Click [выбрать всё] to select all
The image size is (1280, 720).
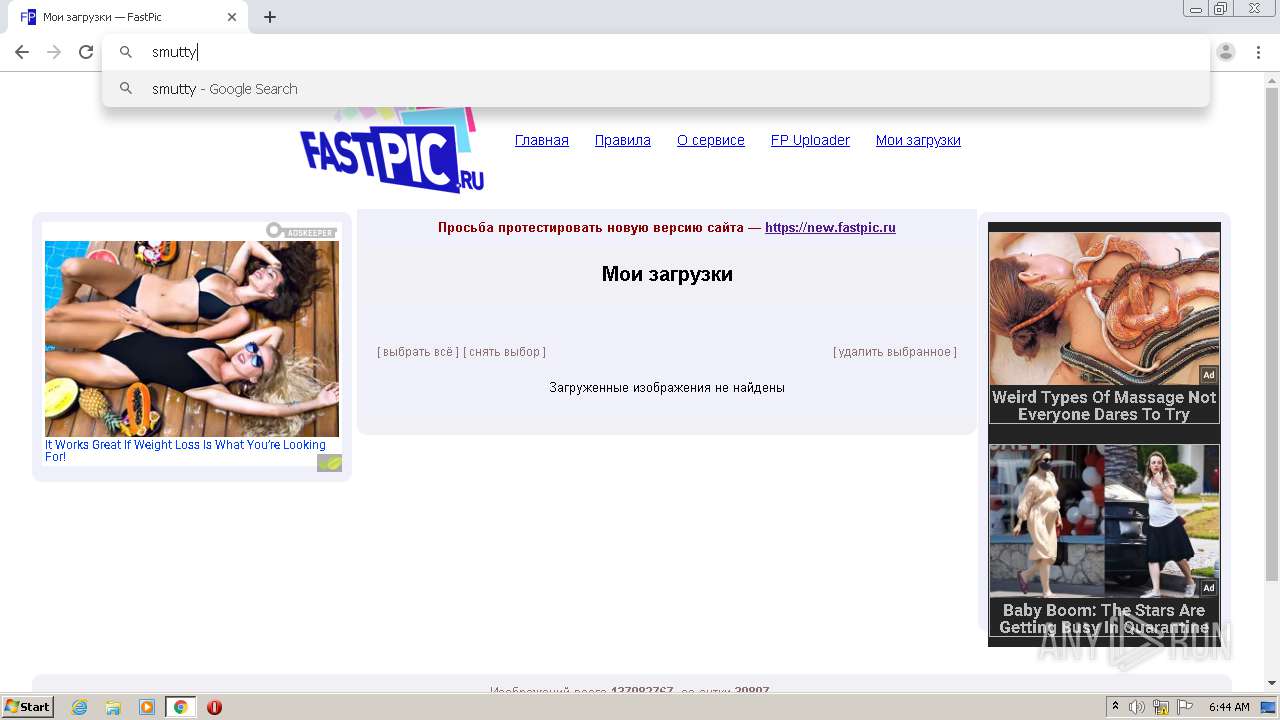point(418,352)
